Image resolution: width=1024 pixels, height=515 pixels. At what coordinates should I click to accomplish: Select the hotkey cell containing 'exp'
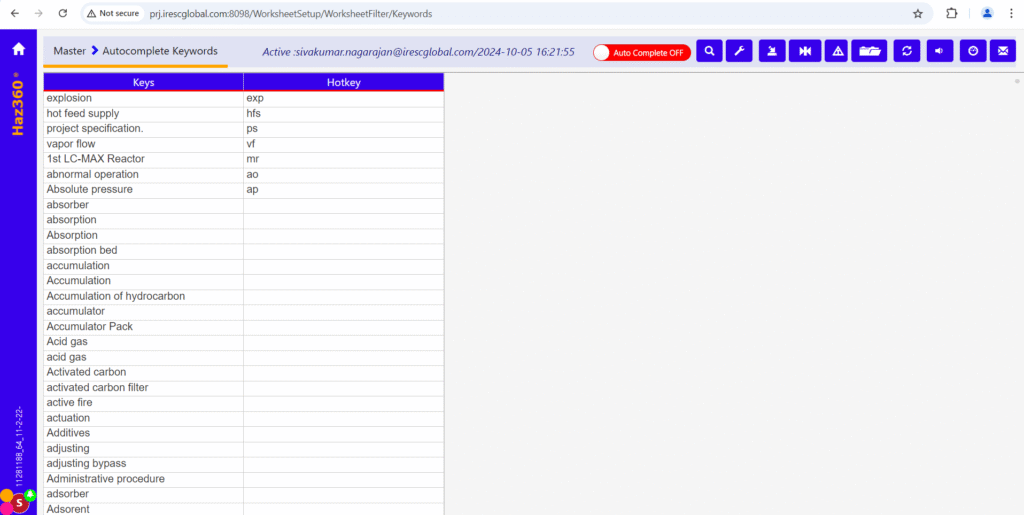pyautogui.click(x=343, y=98)
